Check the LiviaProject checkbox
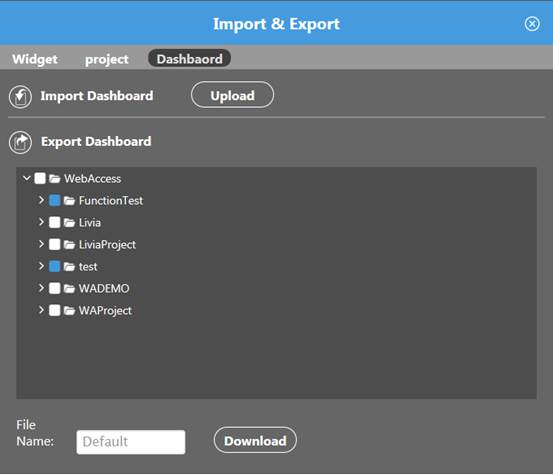553x474 pixels. [55, 244]
